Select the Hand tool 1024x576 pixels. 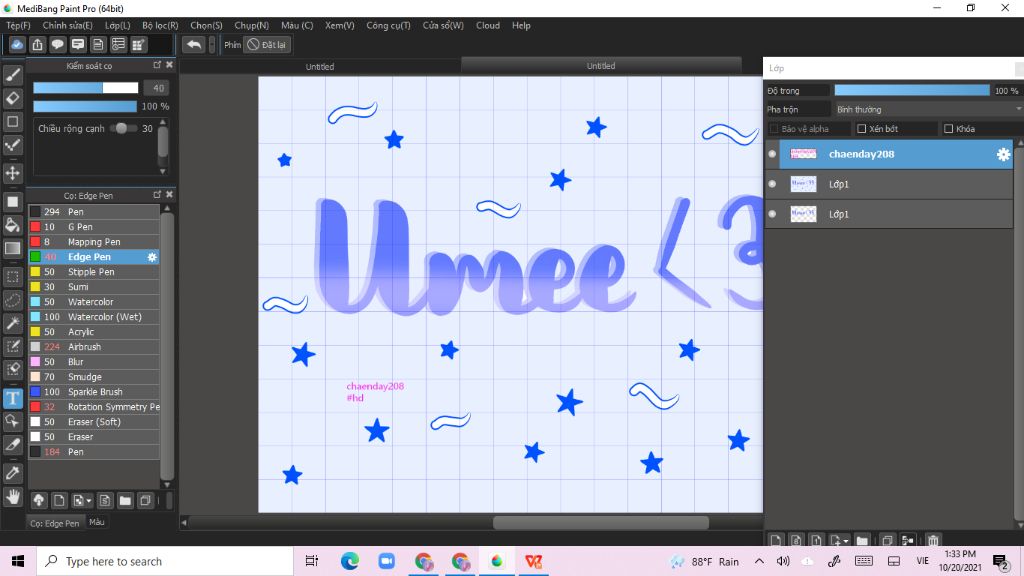12,497
